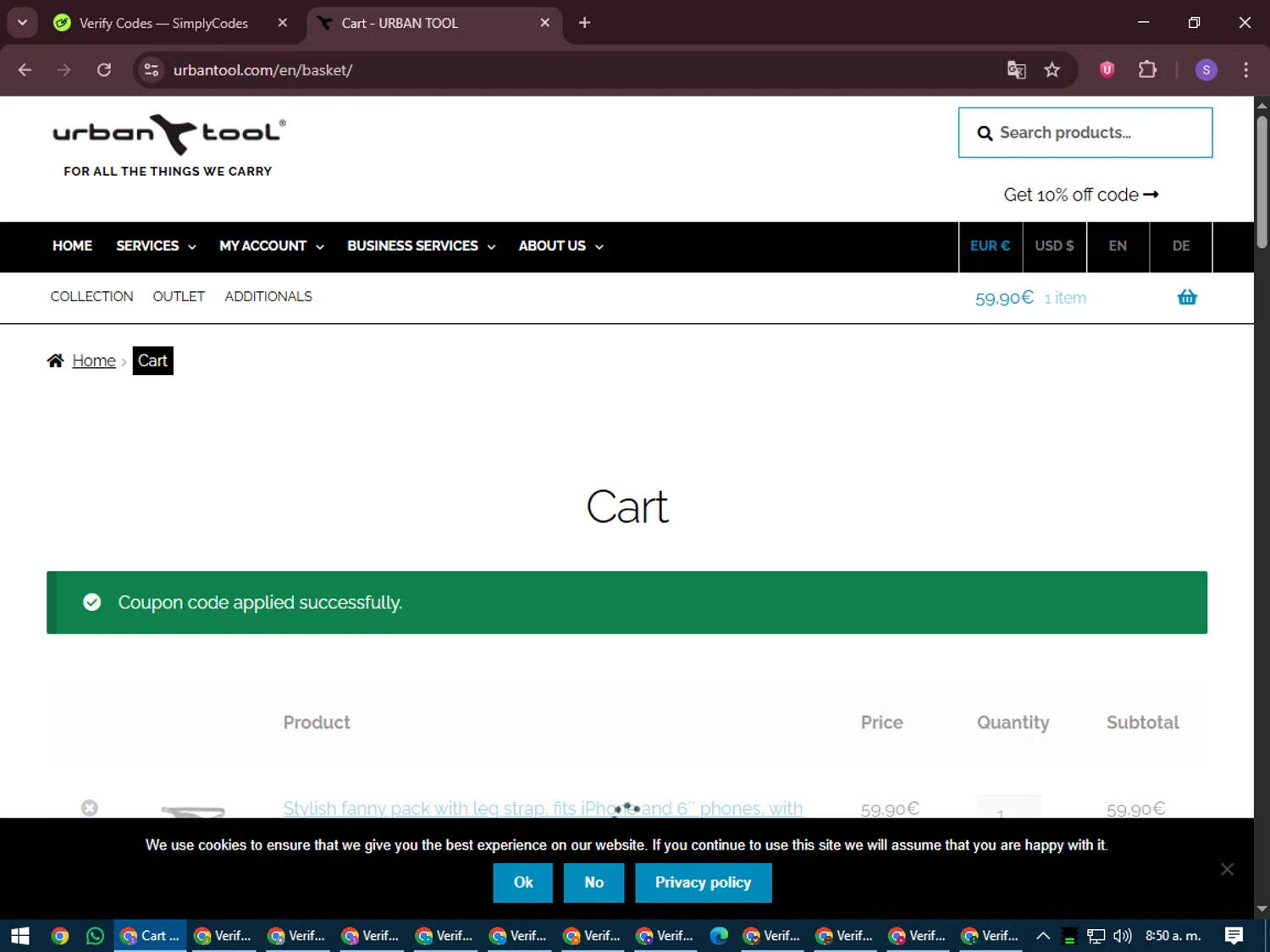The height and width of the screenshot is (952, 1270).
Task: Select EUR € currency
Action: [x=991, y=246]
